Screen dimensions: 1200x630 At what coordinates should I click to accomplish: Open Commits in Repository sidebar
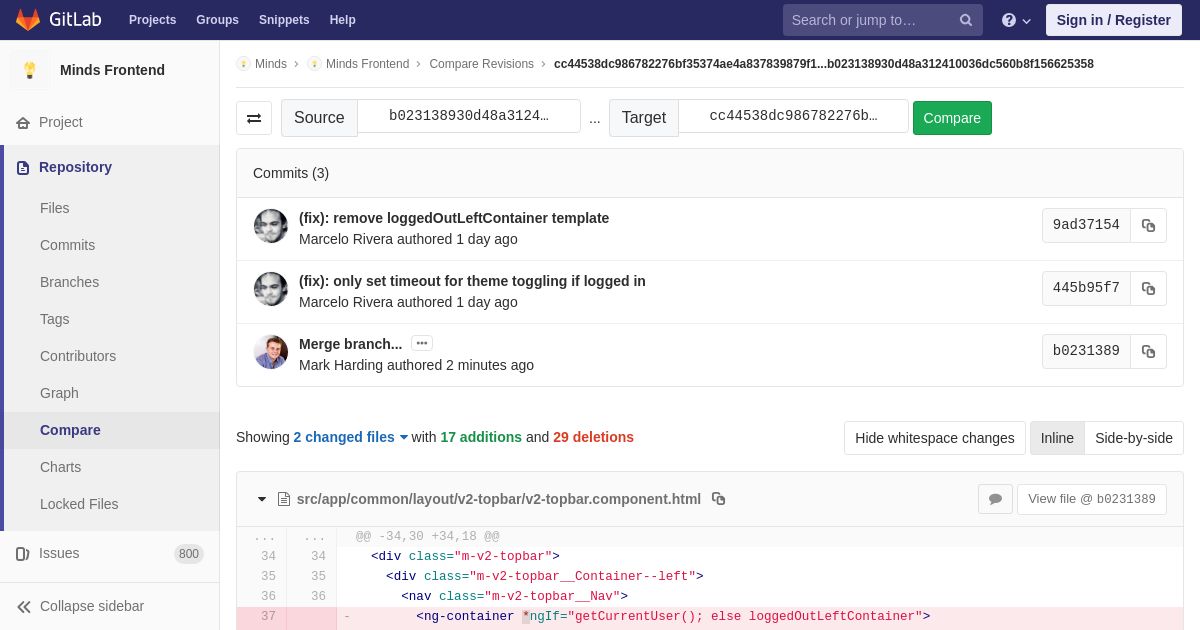point(67,245)
